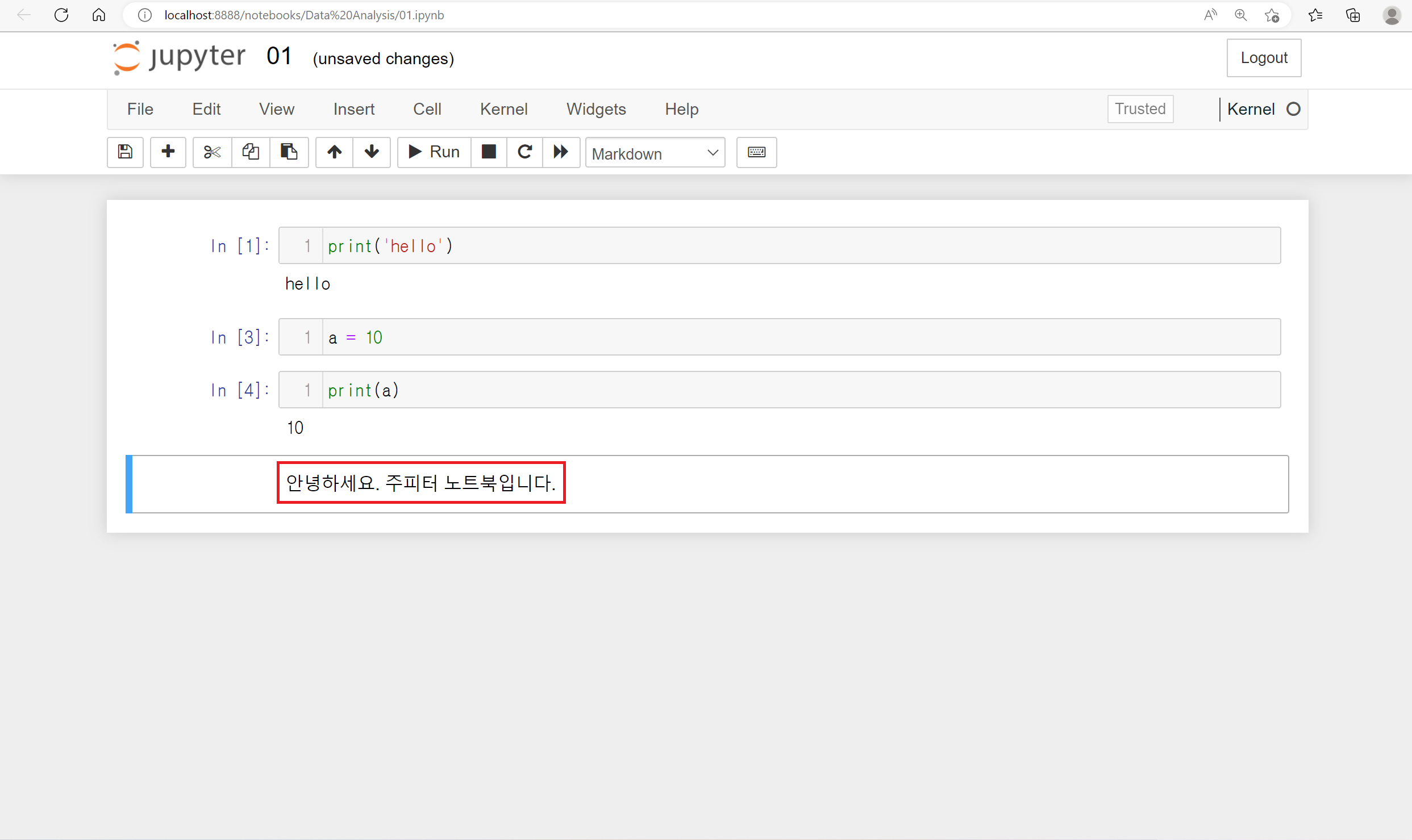Open the File menu
1412x840 pixels.
140,109
